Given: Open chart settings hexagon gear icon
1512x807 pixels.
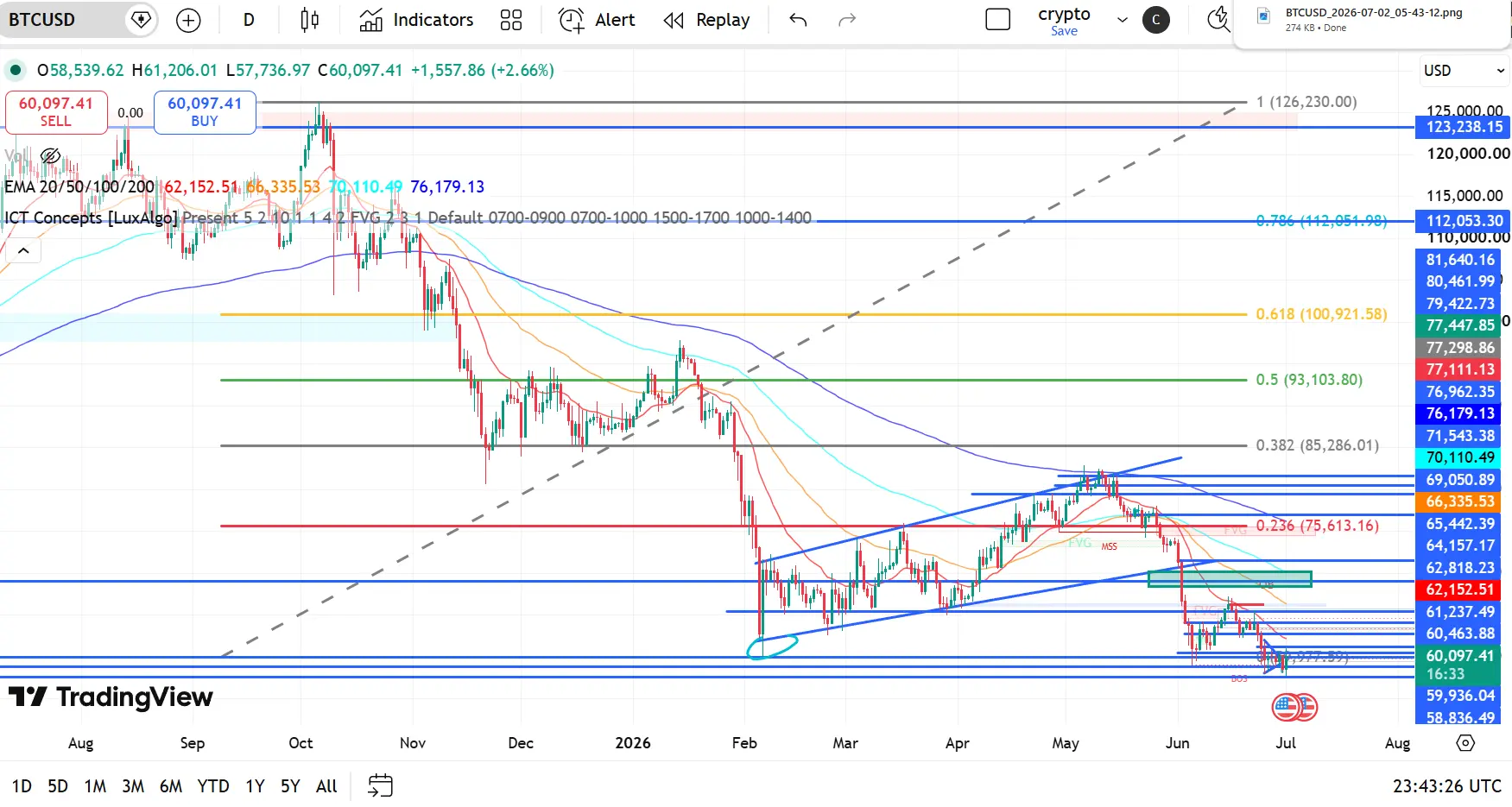Looking at the screenshot, I should (1465, 742).
